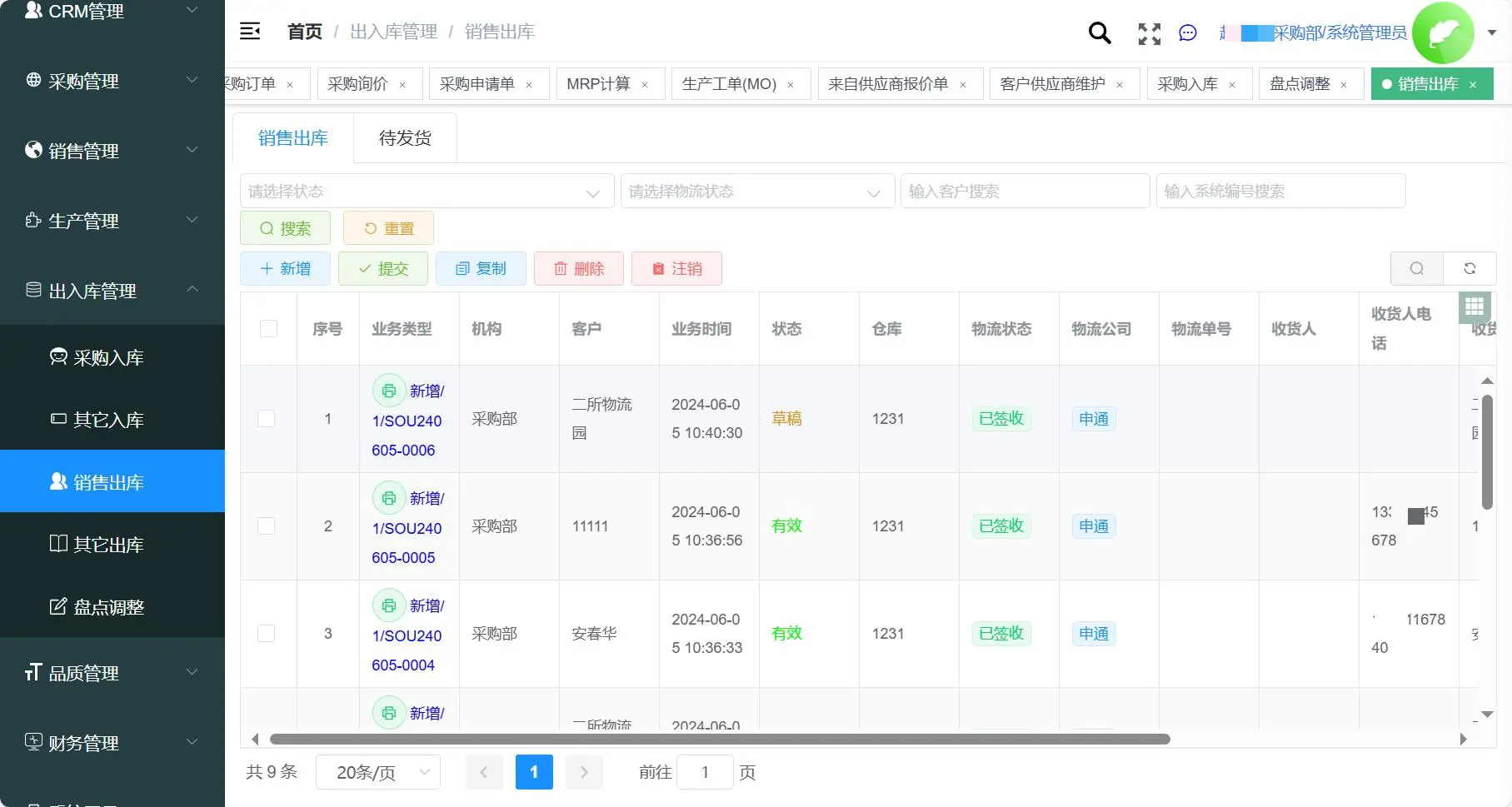1512x807 pixels.
Task: Click the 新增 add button
Action: [285, 268]
